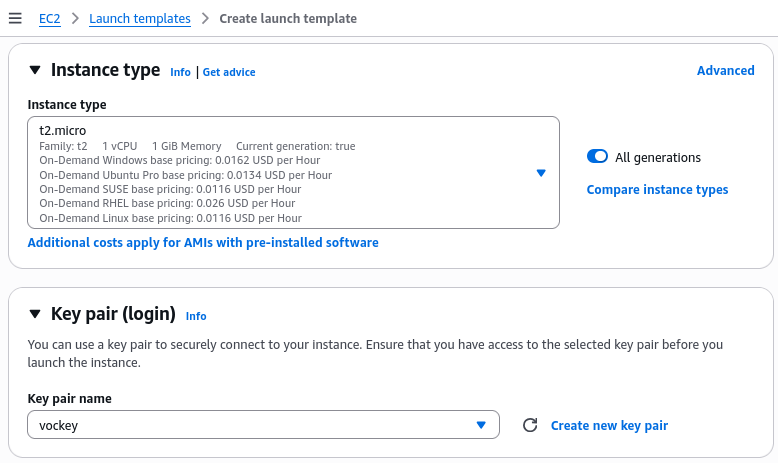This screenshot has width=778, height=463.
Task: Open the instance type dropdown arrow
Action: [x=541, y=173]
